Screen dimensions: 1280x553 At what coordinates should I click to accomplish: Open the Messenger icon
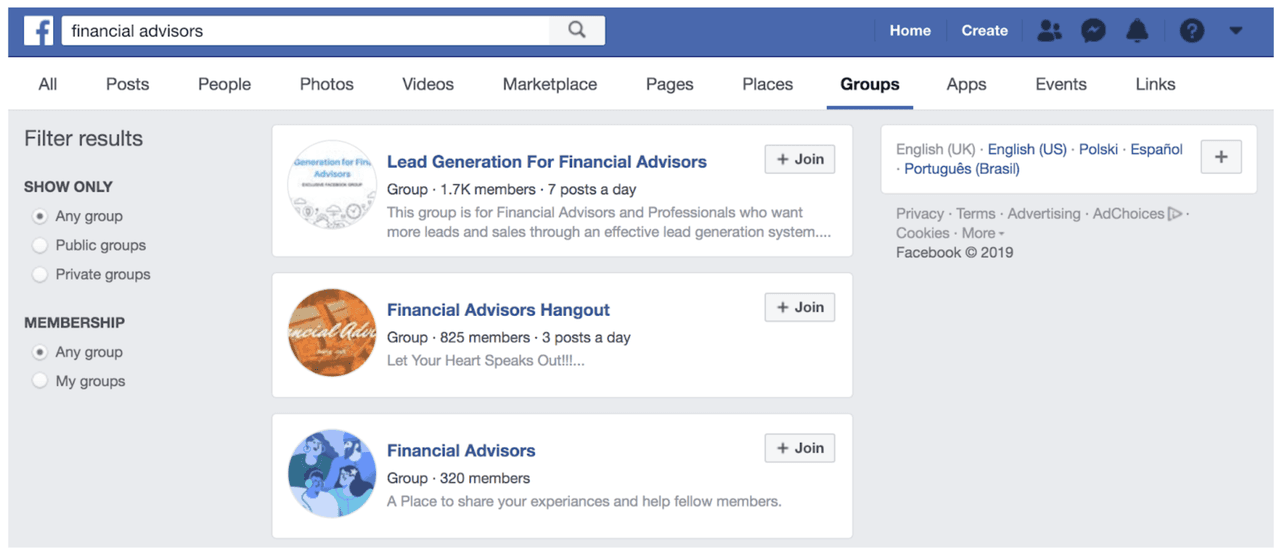click(x=1093, y=31)
